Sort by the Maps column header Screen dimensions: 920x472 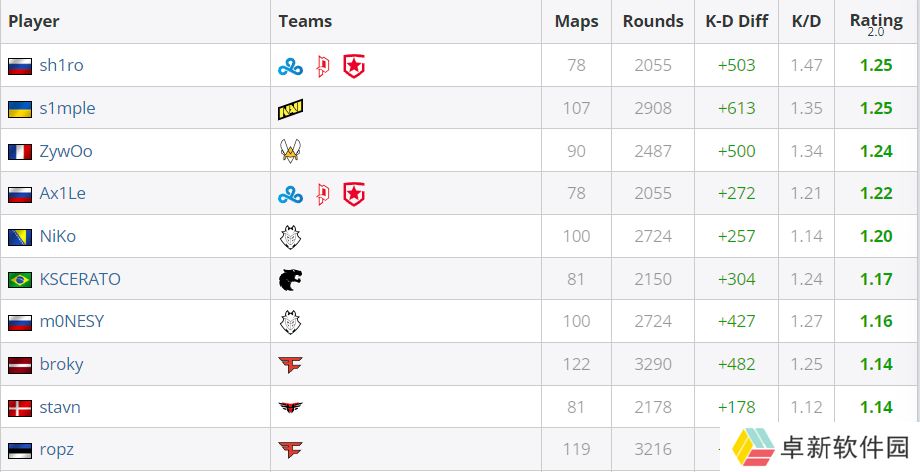pos(577,22)
